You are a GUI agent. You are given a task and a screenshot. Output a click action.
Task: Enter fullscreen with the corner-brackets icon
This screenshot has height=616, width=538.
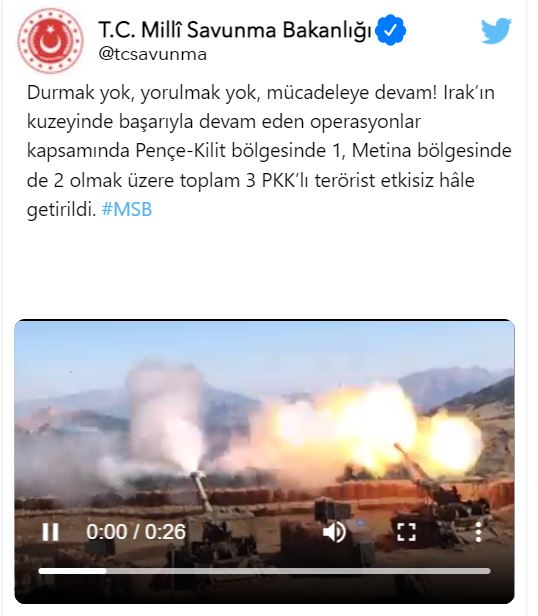click(x=406, y=532)
